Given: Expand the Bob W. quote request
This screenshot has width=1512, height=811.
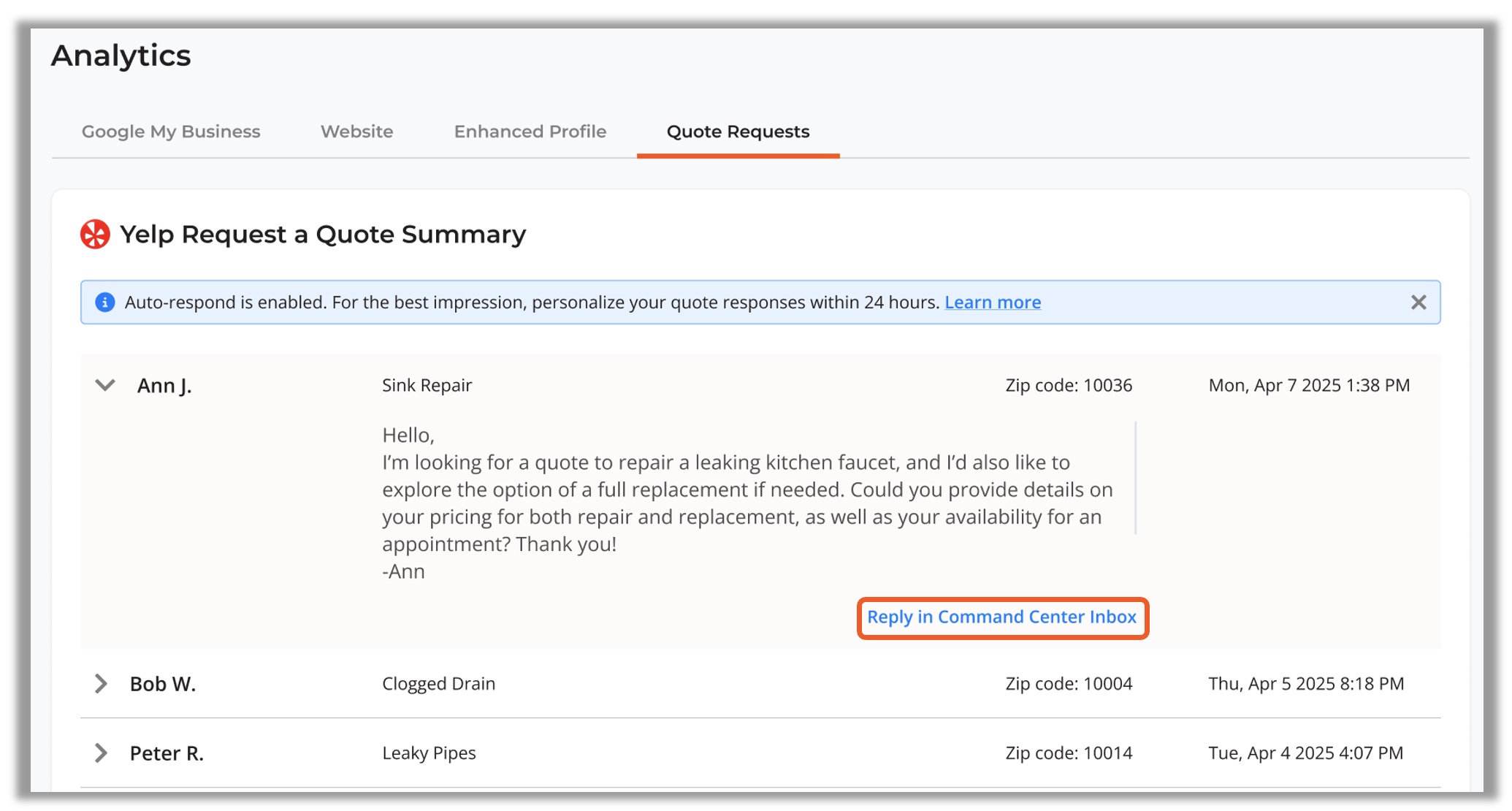Looking at the screenshot, I should pos(101,684).
